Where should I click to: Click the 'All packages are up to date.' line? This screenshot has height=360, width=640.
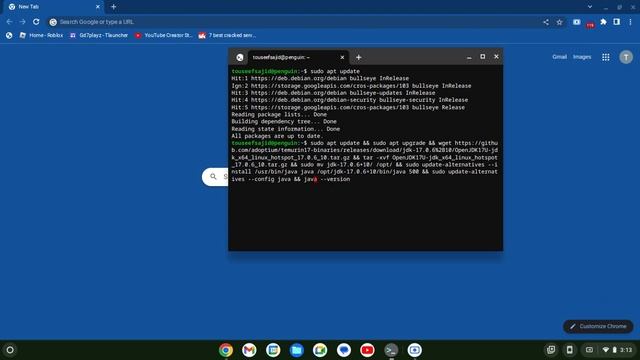tap(278, 136)
